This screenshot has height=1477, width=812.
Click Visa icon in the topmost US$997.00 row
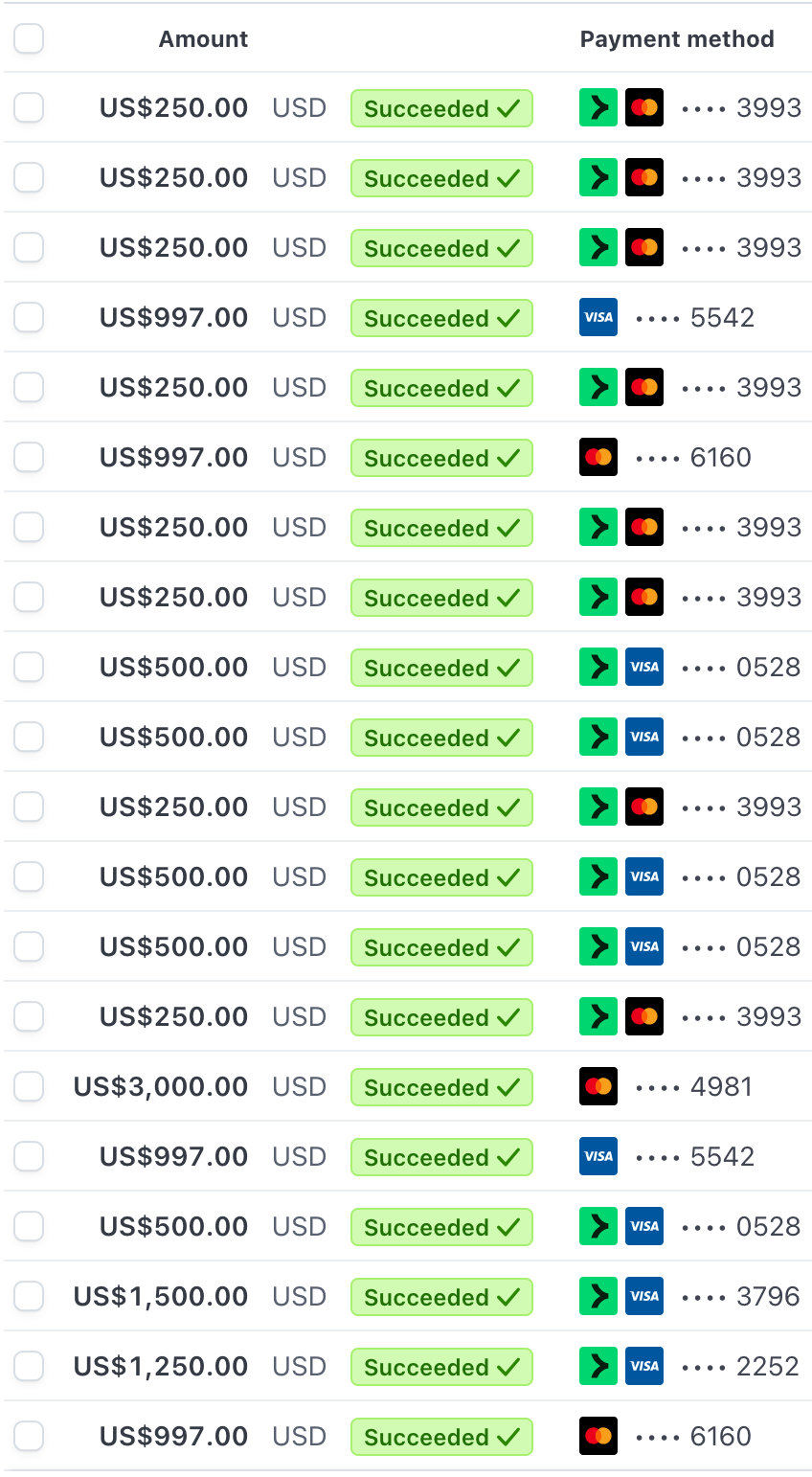[x=598, y=317]
